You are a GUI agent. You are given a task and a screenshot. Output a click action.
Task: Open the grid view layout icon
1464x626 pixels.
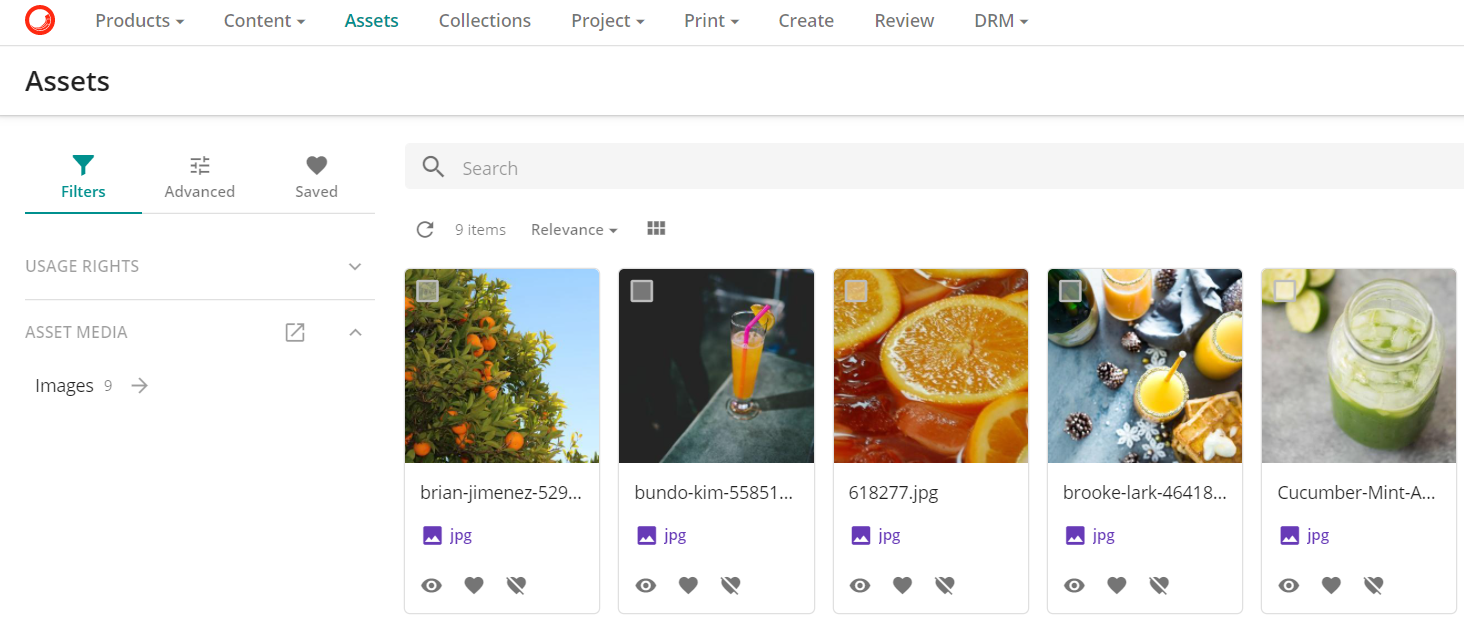(656, 228)
